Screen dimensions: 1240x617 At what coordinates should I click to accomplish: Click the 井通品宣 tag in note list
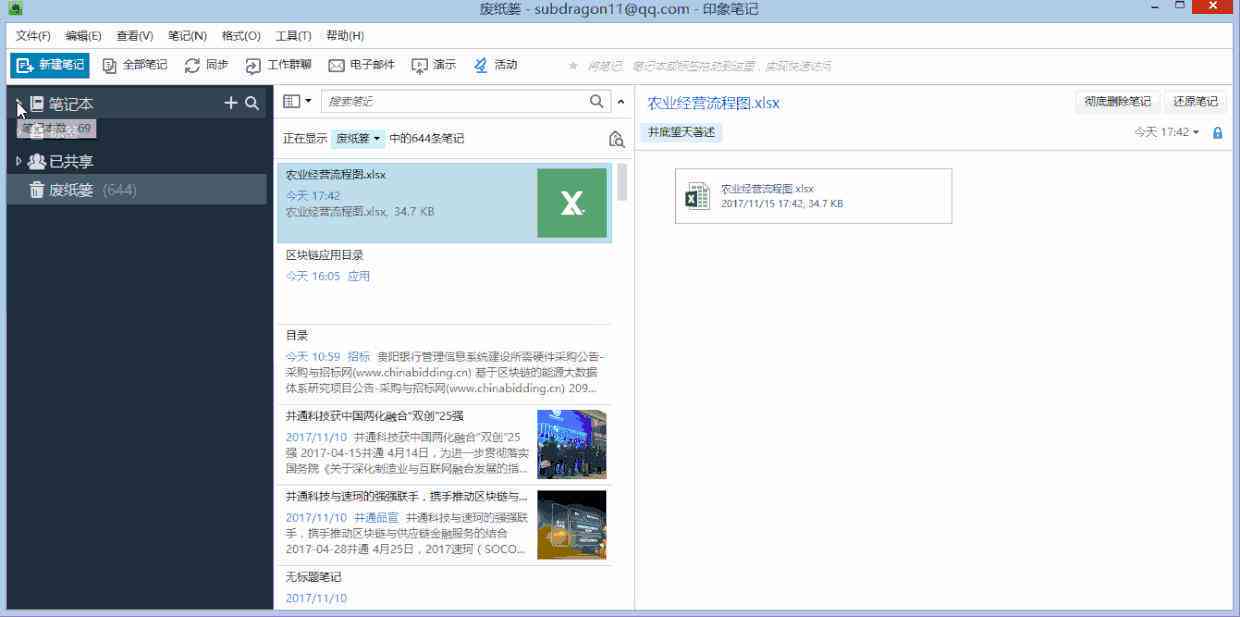(376, 518)
